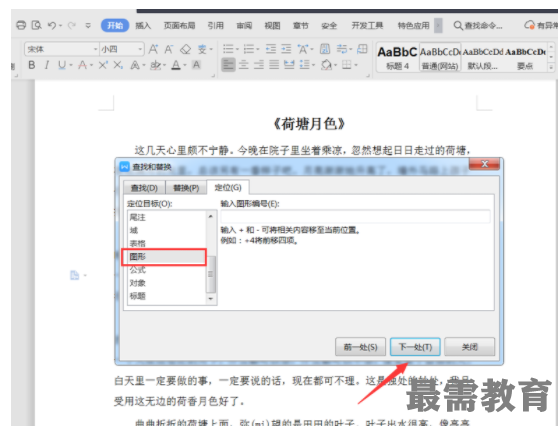Open the 页面布局 ribbon tab
Image resolution: width=558 pixels, height=435 pixels.
179,26
